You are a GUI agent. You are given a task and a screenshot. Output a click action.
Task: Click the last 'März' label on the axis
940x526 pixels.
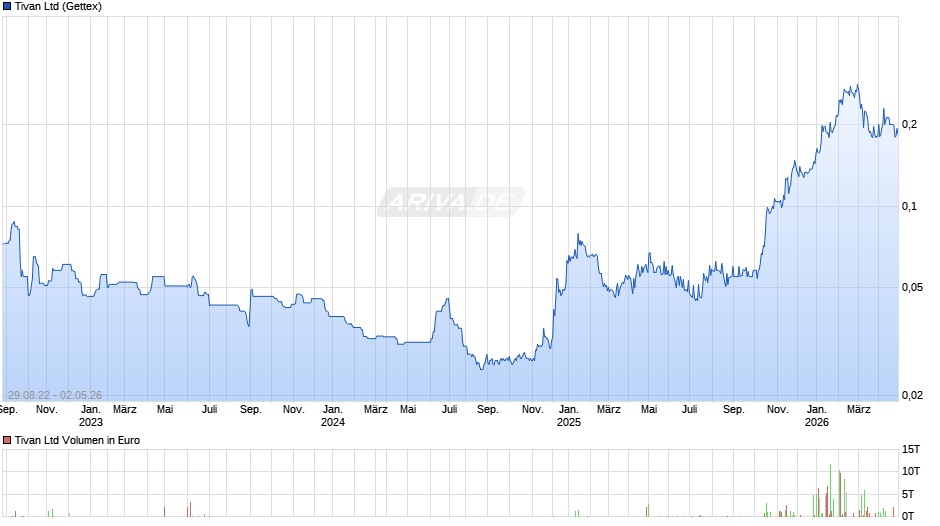click(x=858, y=410)
